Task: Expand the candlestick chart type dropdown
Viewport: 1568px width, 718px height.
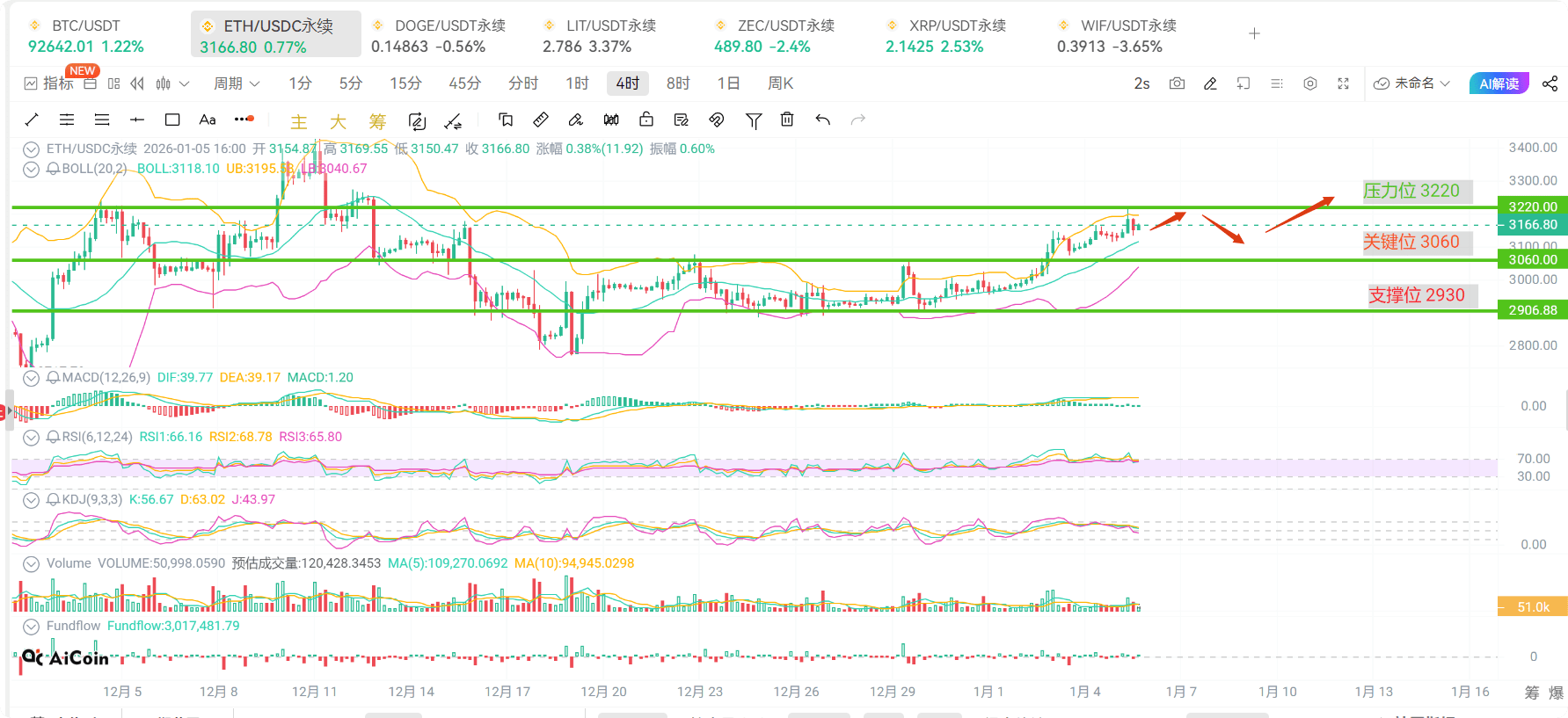Action: (x=184, y=83)
